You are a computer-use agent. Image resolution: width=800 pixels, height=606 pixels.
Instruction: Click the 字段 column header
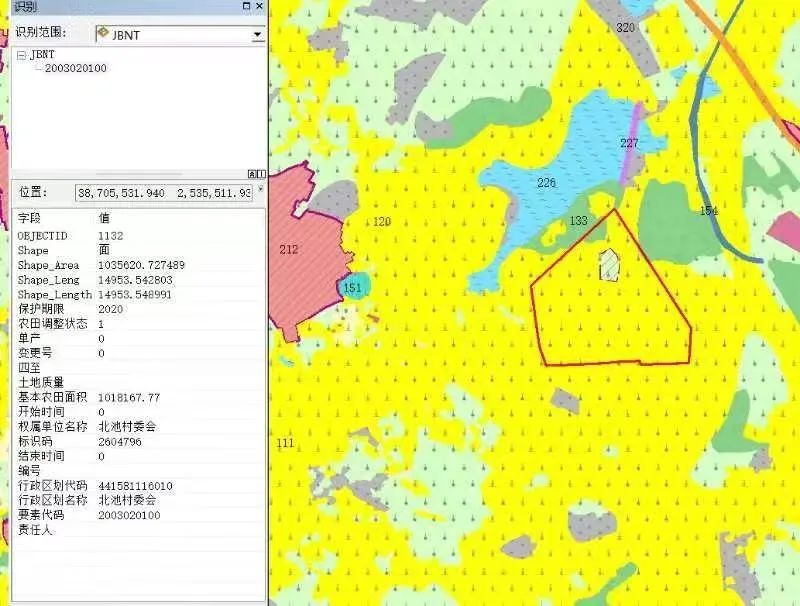pyautogui.click(x=30, y=217)
